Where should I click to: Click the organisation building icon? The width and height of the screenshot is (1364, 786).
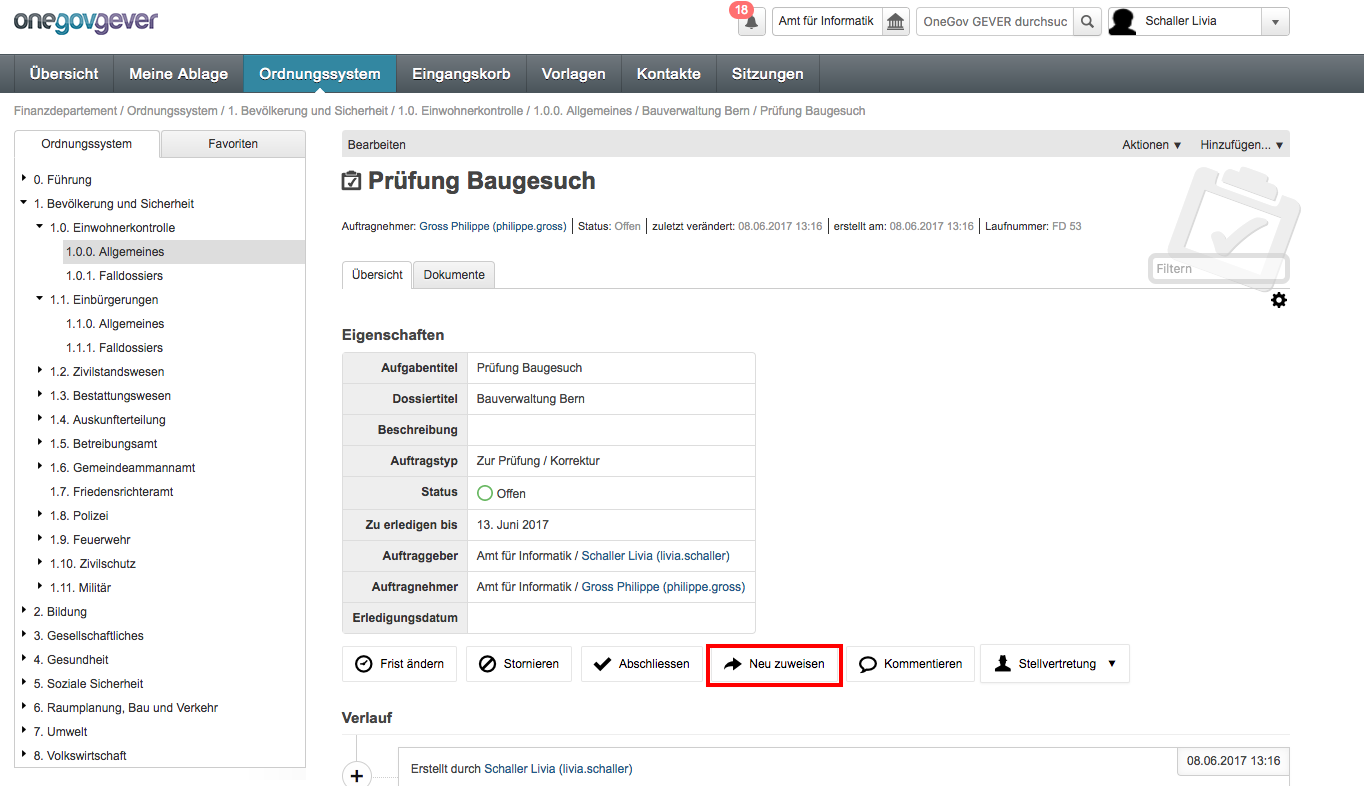(895, 21)
